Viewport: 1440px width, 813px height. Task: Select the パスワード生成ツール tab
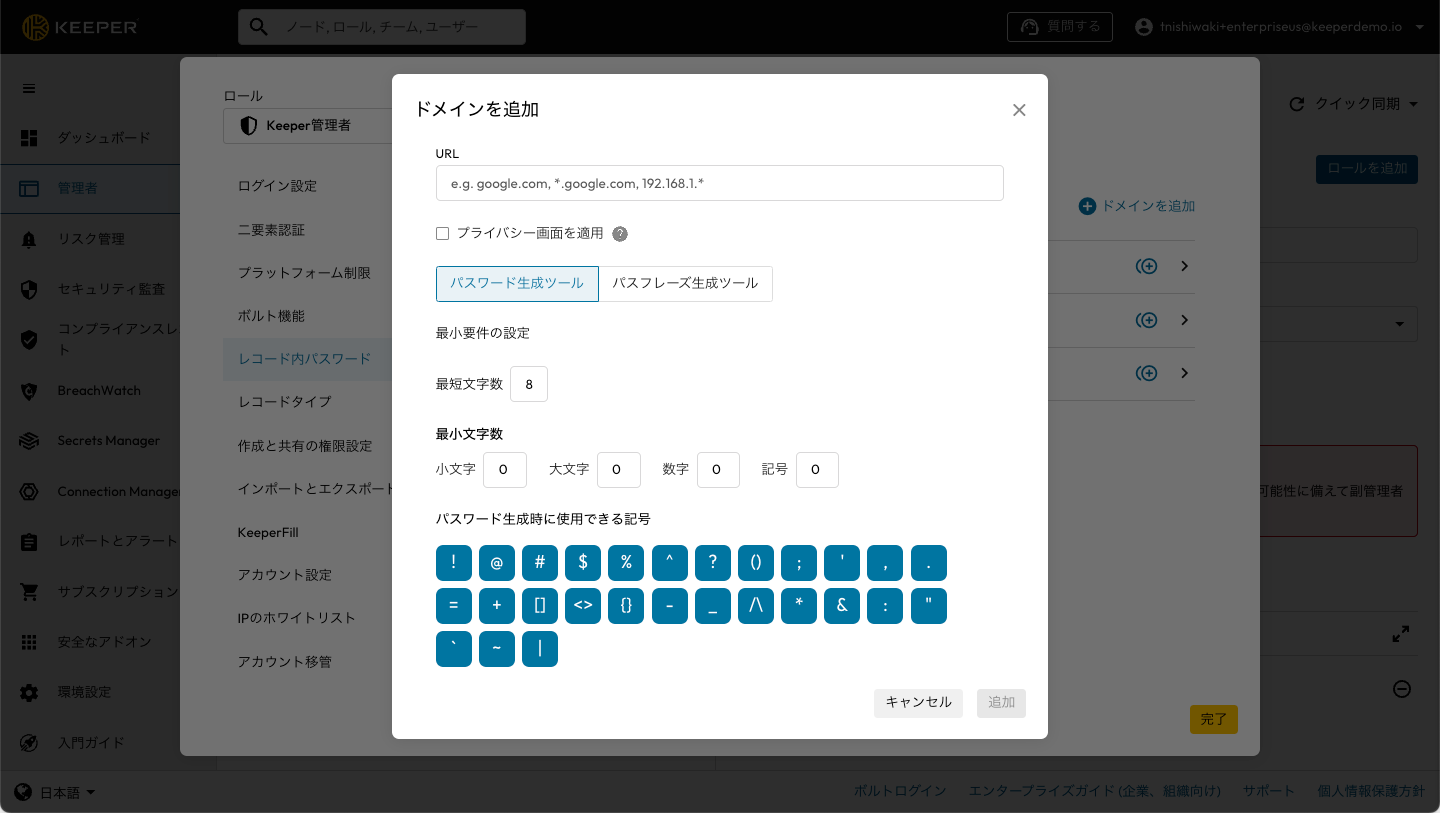517,284
